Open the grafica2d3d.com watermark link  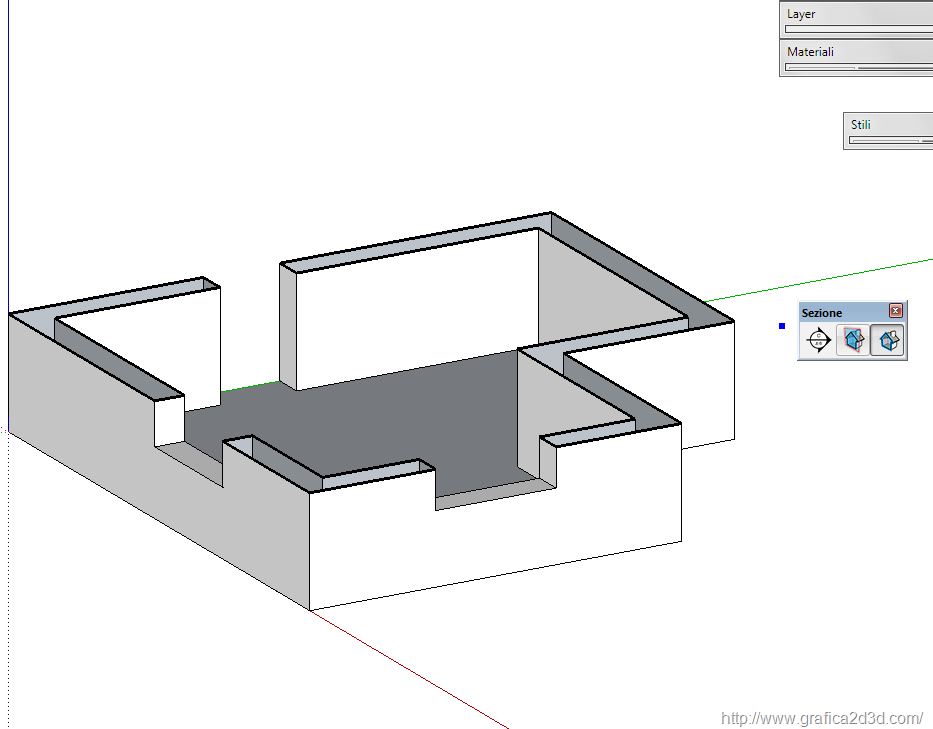click(821, 718)
